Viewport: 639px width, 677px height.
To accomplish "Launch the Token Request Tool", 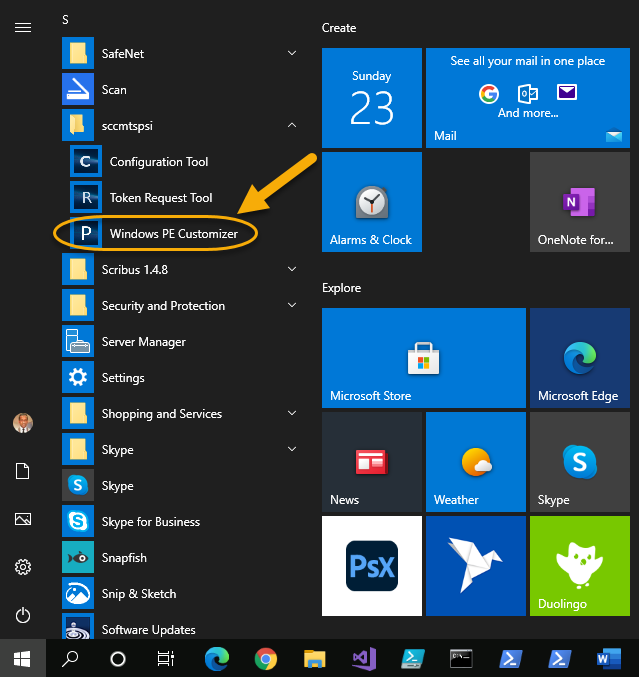I will (160, 198).
